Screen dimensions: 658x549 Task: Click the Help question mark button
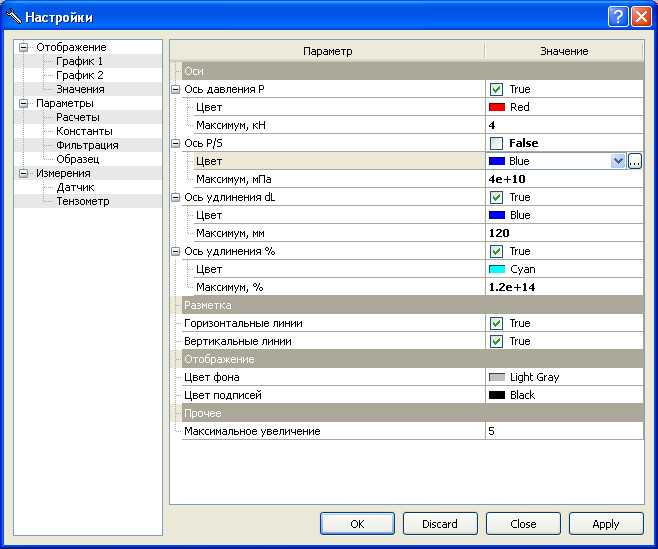tap(618, 17)
